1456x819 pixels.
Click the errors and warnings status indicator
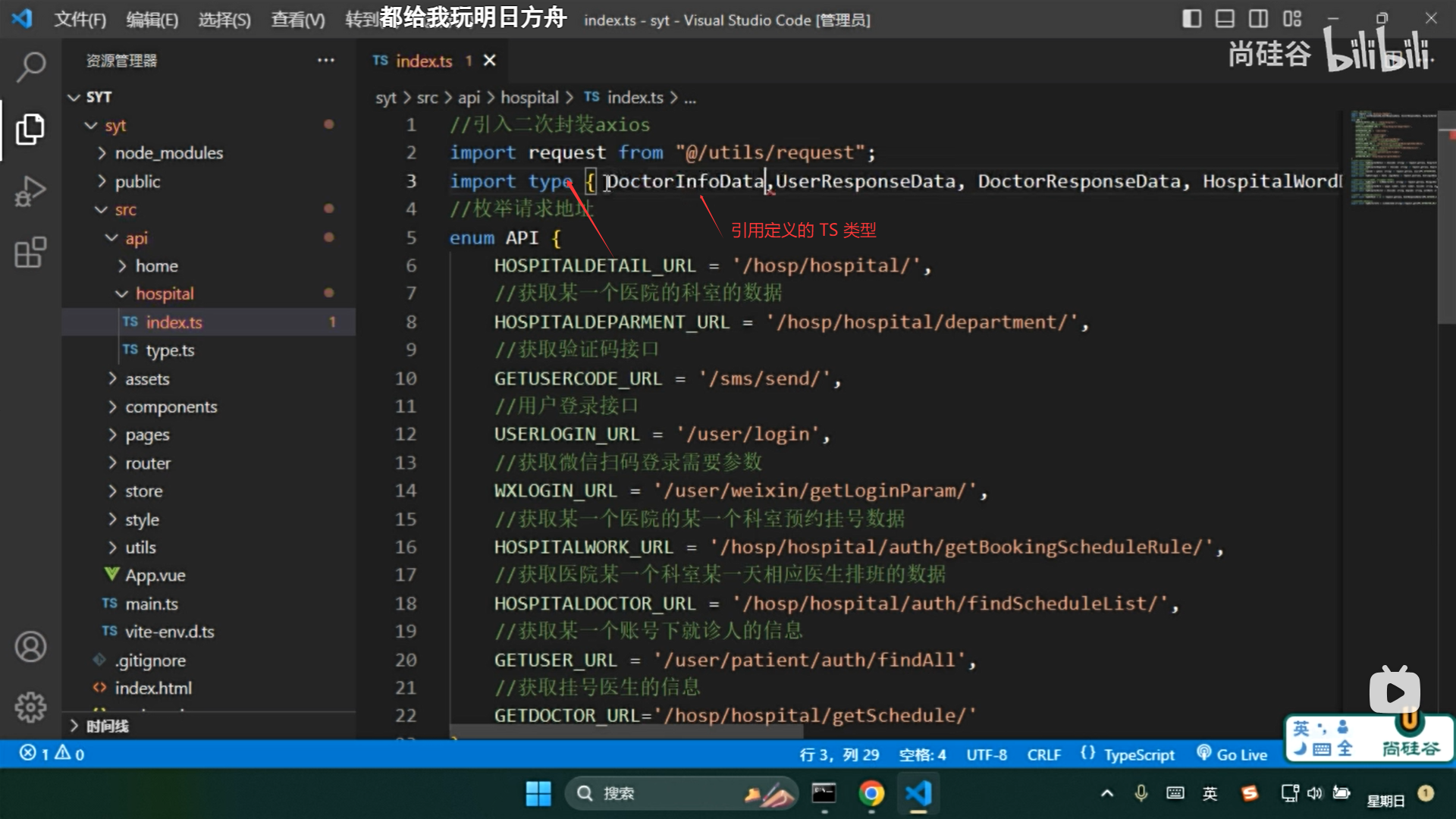click(52, 754)
